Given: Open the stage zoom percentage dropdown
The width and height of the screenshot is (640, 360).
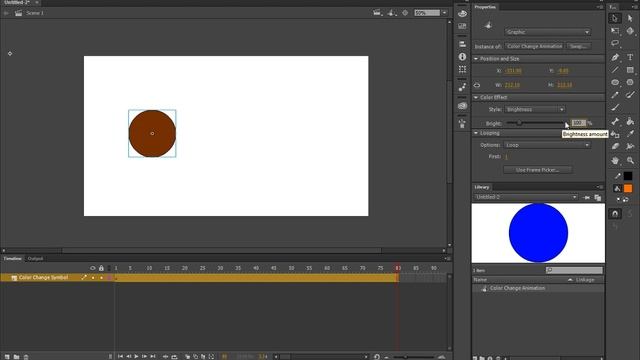Looking at the screenshot, I should 444,13.
